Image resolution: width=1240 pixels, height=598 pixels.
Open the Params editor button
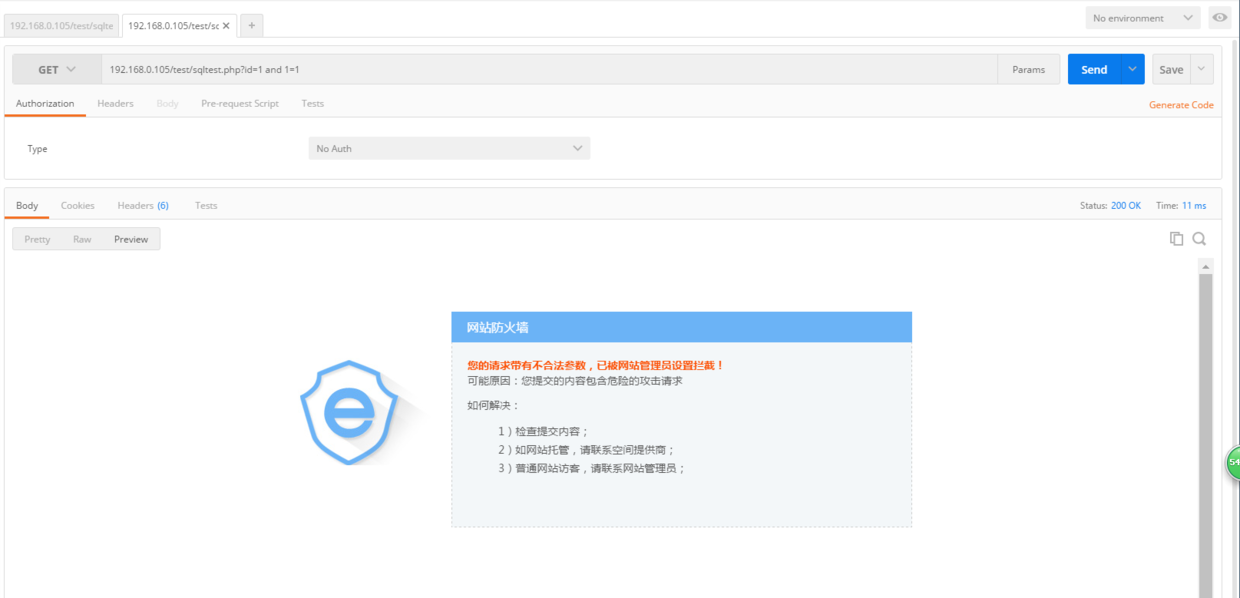(1029, 70)
